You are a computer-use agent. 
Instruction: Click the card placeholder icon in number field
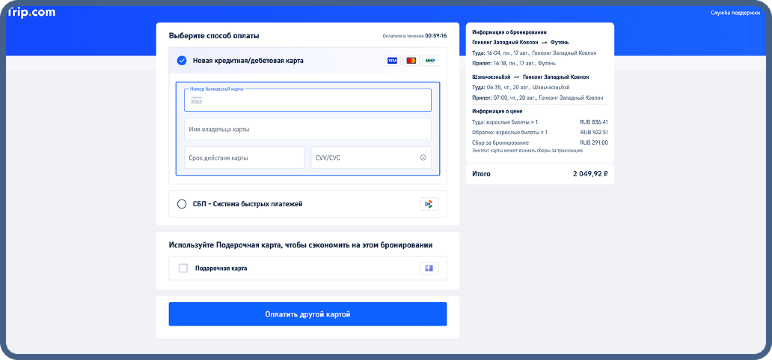point(196,100)
